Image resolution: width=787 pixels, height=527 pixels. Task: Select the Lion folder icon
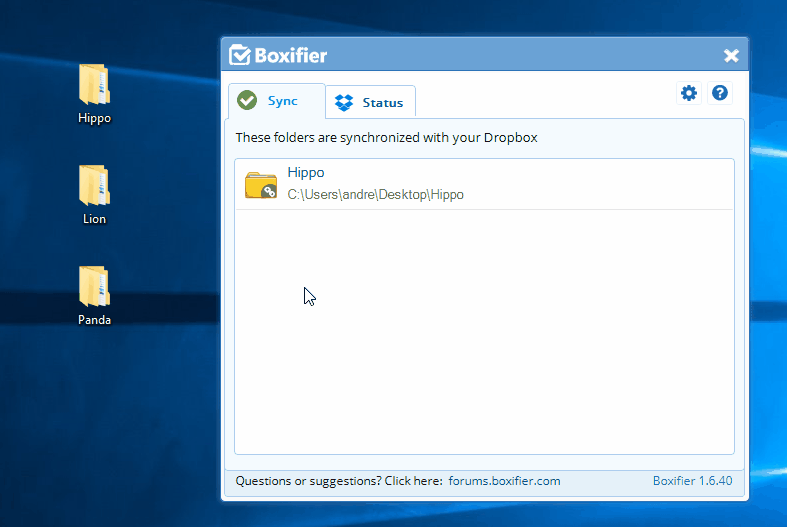point(94,185)
